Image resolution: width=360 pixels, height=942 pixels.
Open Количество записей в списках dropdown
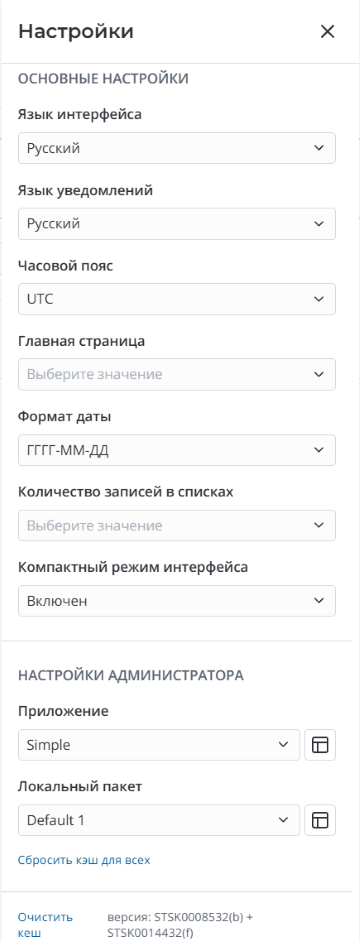(177, 526)
